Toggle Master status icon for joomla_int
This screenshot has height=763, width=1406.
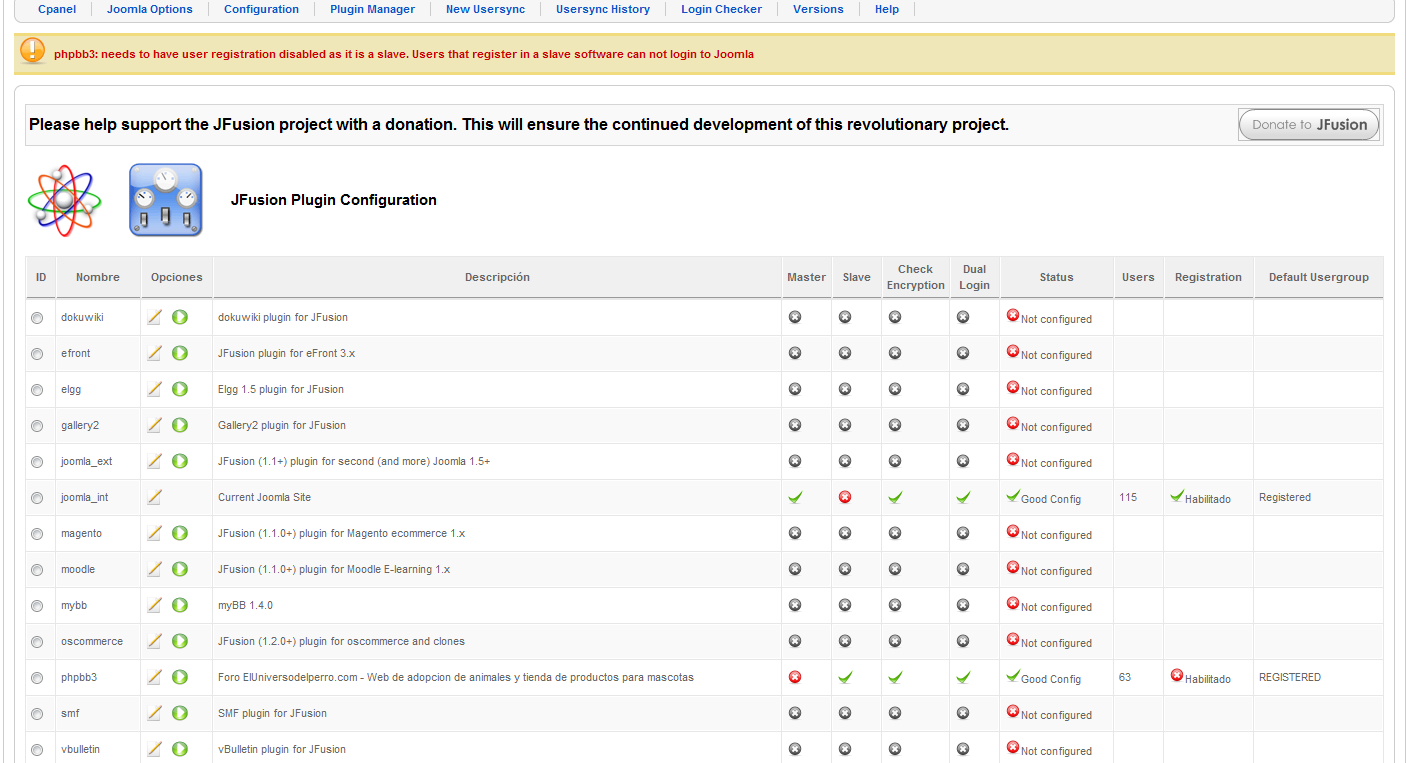click(x=795, y=497)
